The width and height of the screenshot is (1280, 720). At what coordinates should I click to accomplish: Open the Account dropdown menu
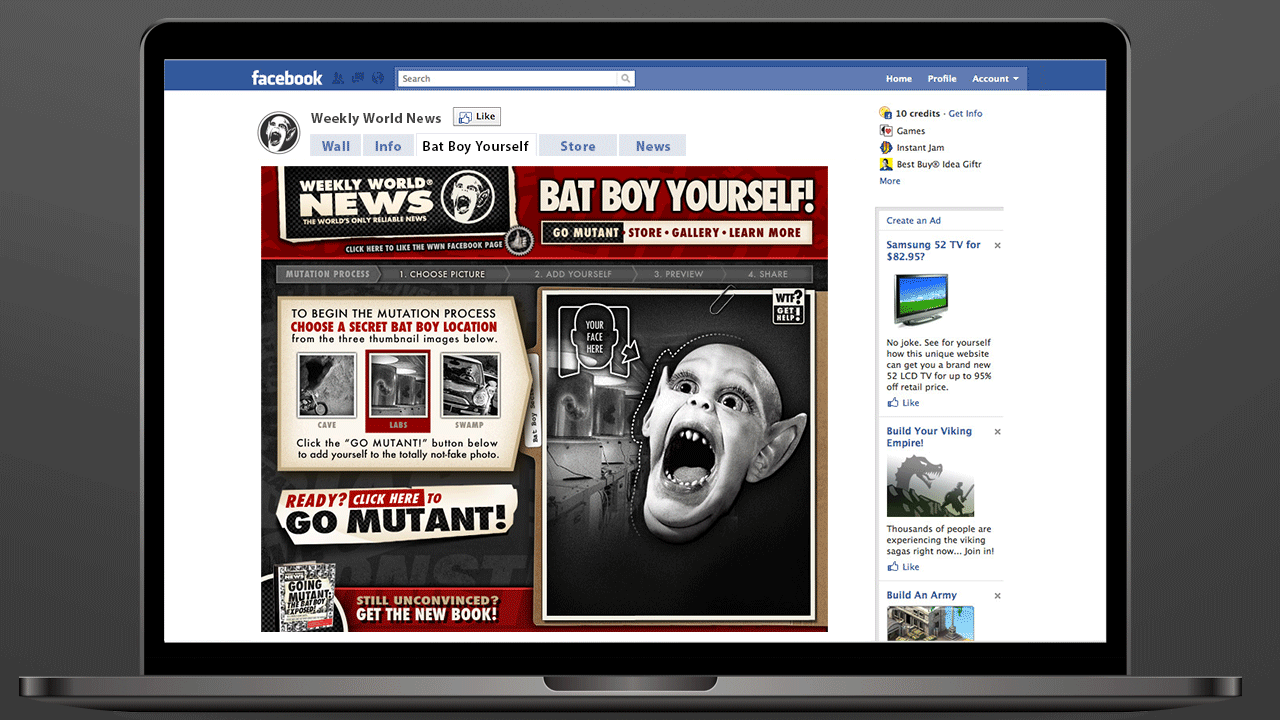[995, 78]
